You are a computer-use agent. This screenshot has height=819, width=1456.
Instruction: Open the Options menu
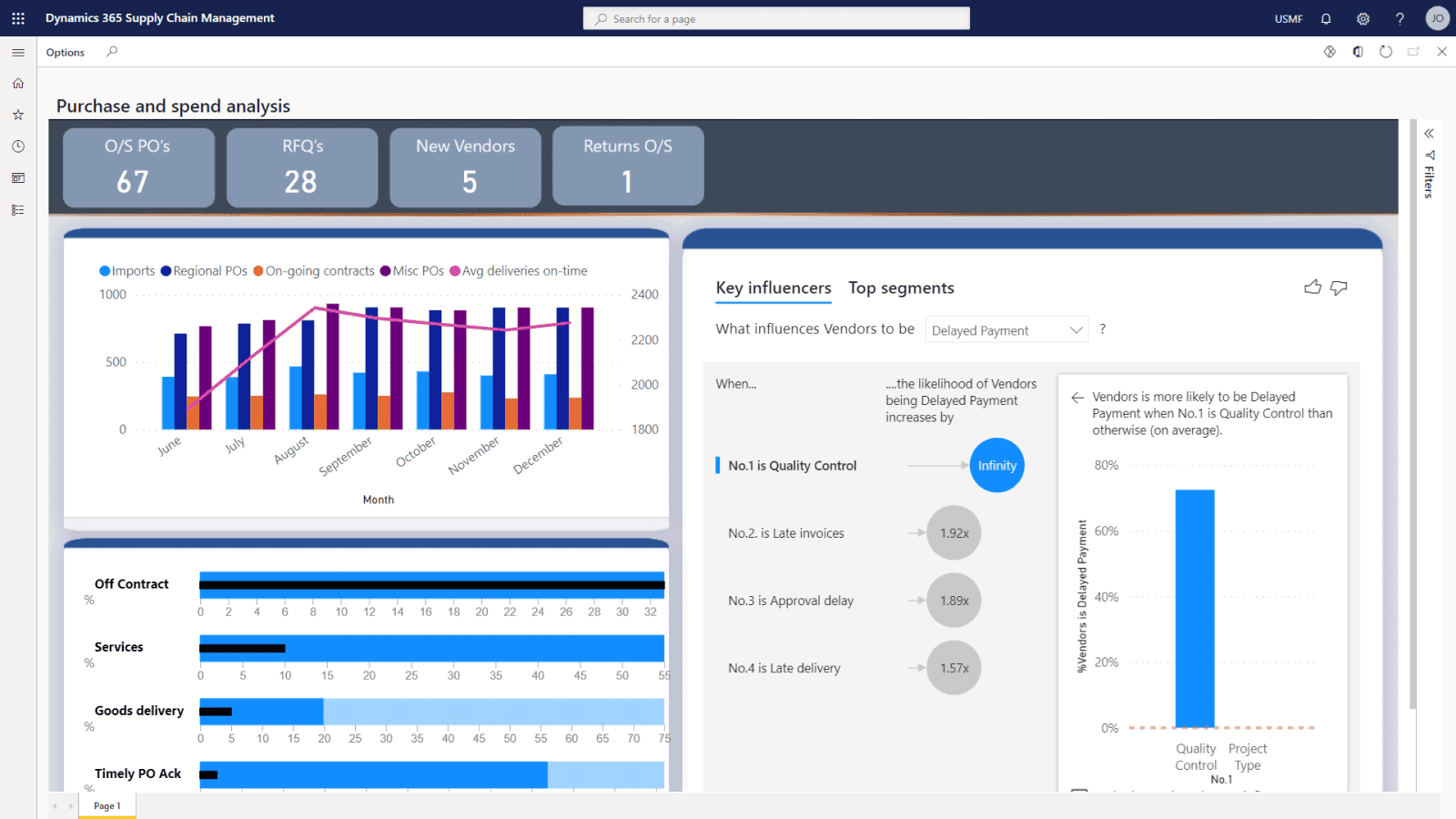coord(66,53)
